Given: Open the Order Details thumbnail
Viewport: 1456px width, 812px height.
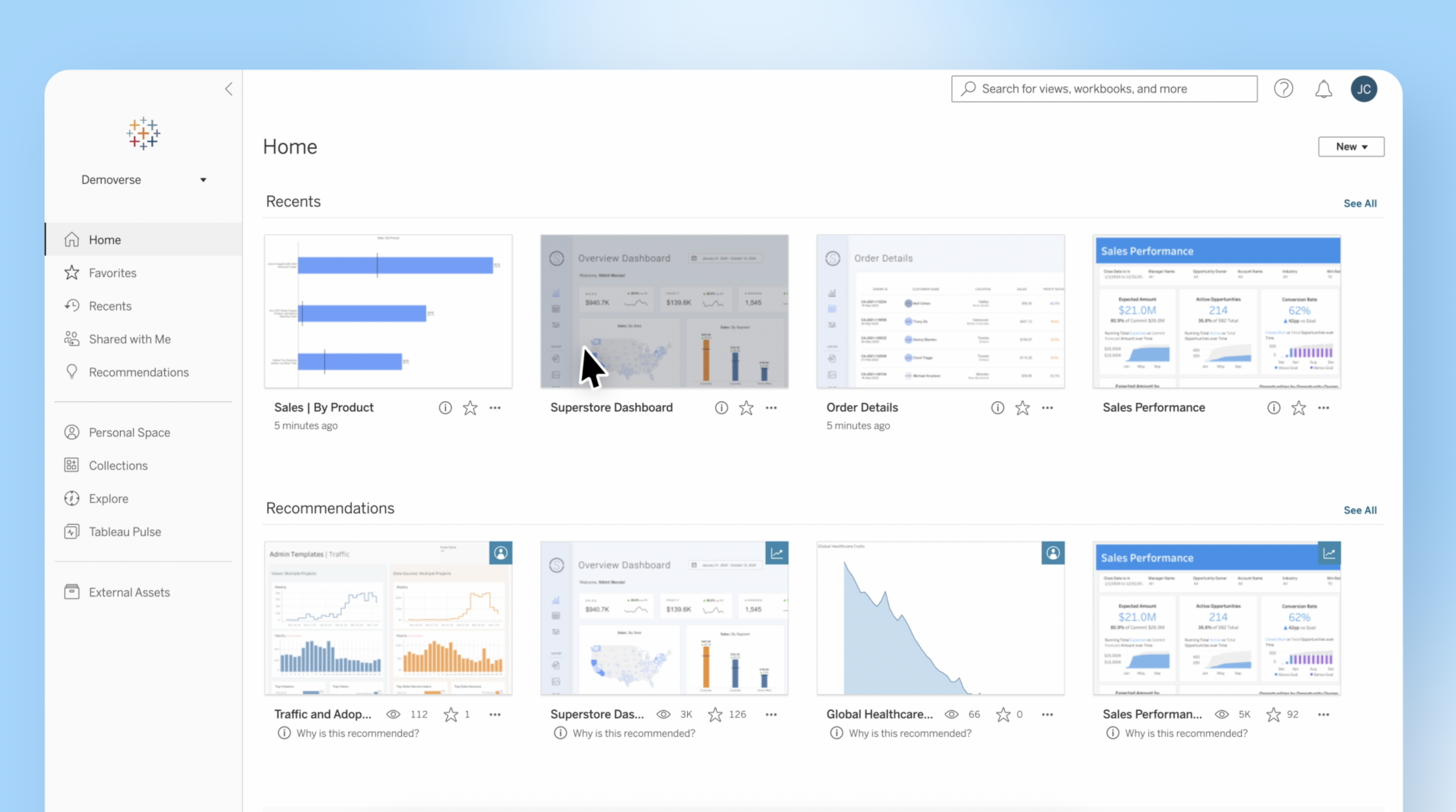Looking at the screenshot, I should pyautogui.click(x=940, y=311).
